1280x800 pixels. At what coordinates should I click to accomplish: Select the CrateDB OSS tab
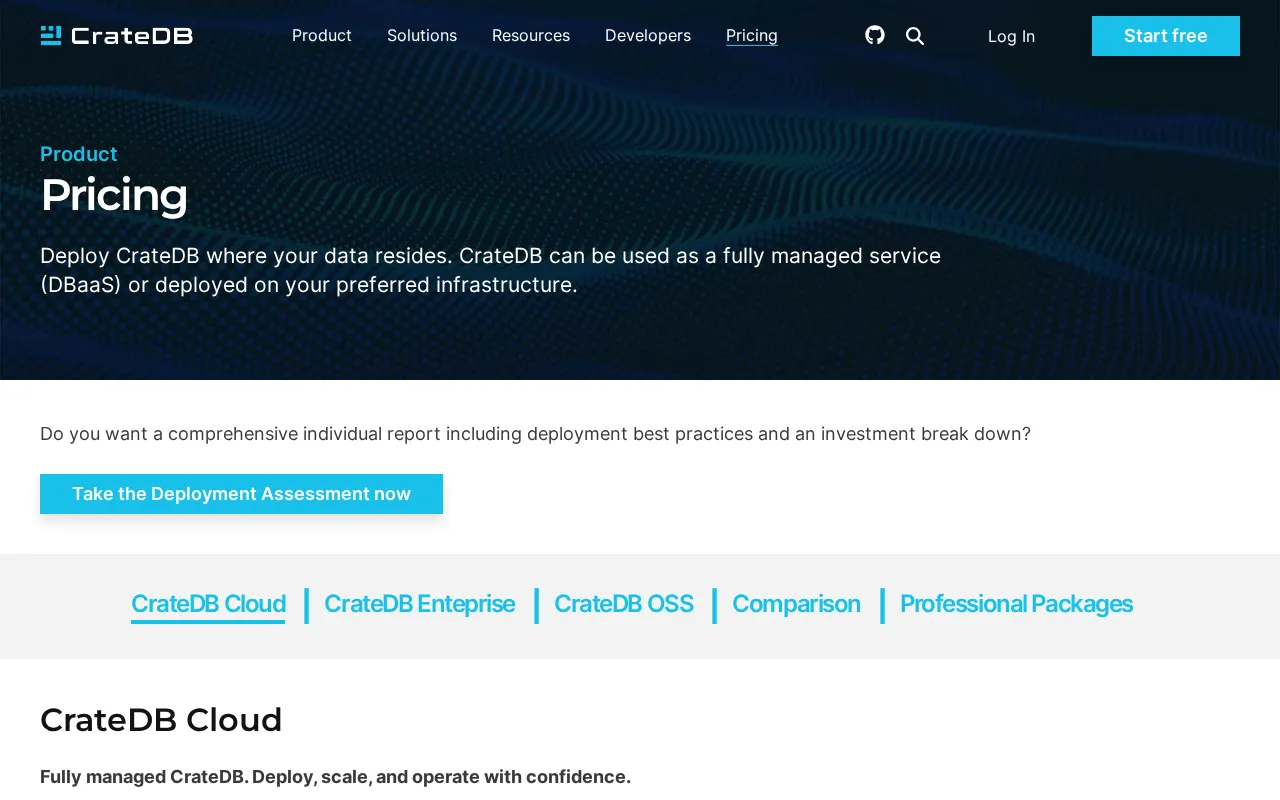click(623, 604)
